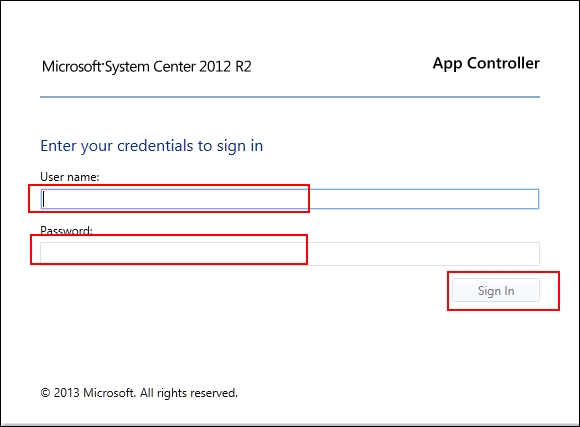Screen dimensions: 580x427
Task: Click the 'Enter your credentials to sign in' heading
Action: point(152,146)
